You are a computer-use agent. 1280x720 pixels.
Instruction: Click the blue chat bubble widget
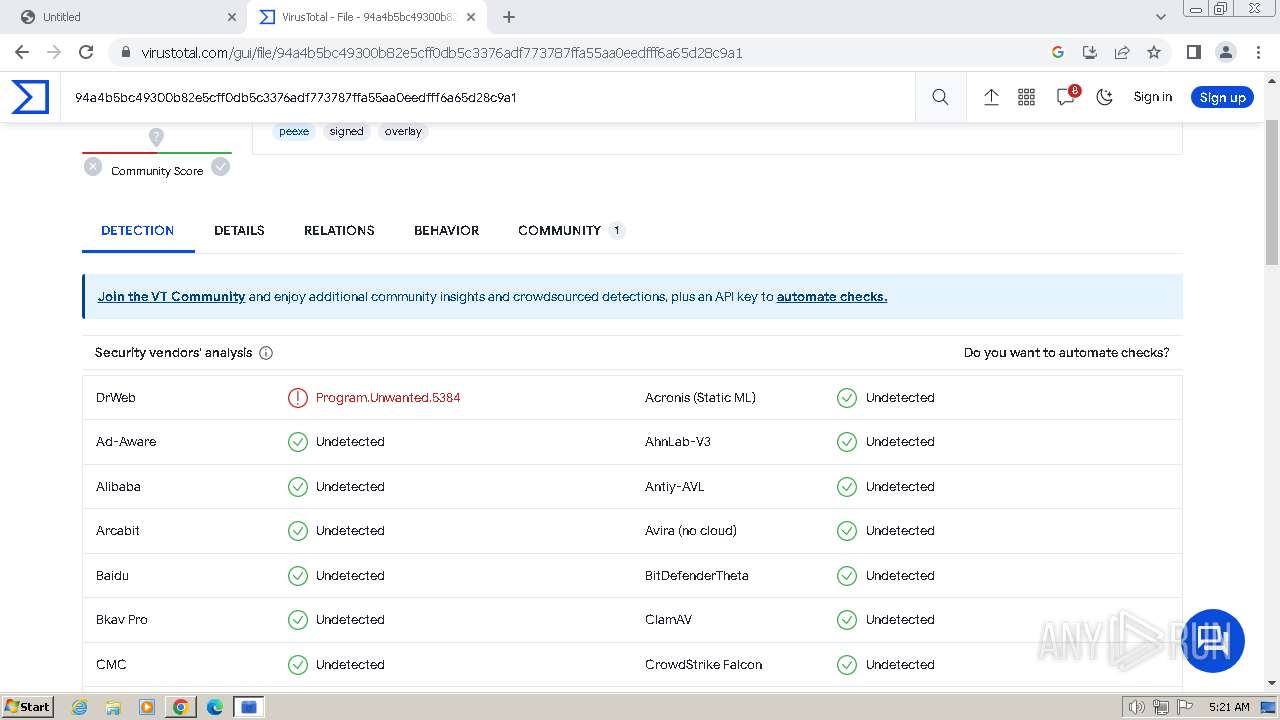[1214, 640]
